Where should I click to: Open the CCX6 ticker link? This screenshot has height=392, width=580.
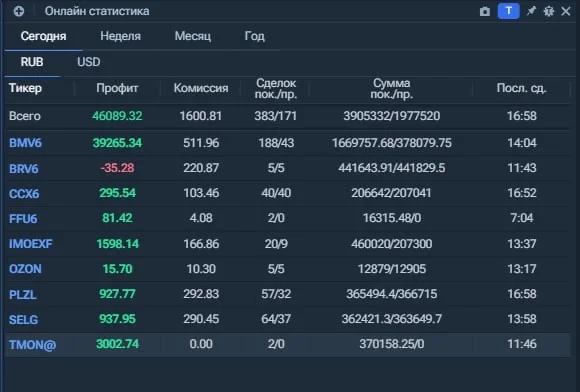tap(24, 193)
